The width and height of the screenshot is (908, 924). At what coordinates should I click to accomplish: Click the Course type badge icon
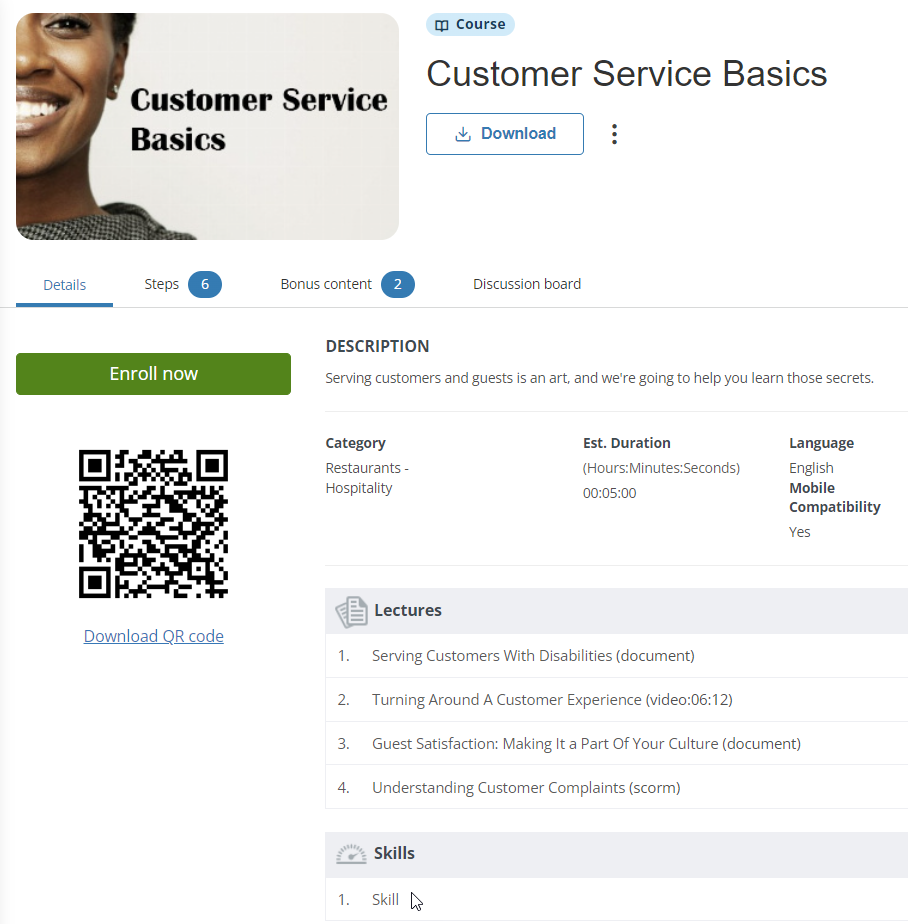441,24
